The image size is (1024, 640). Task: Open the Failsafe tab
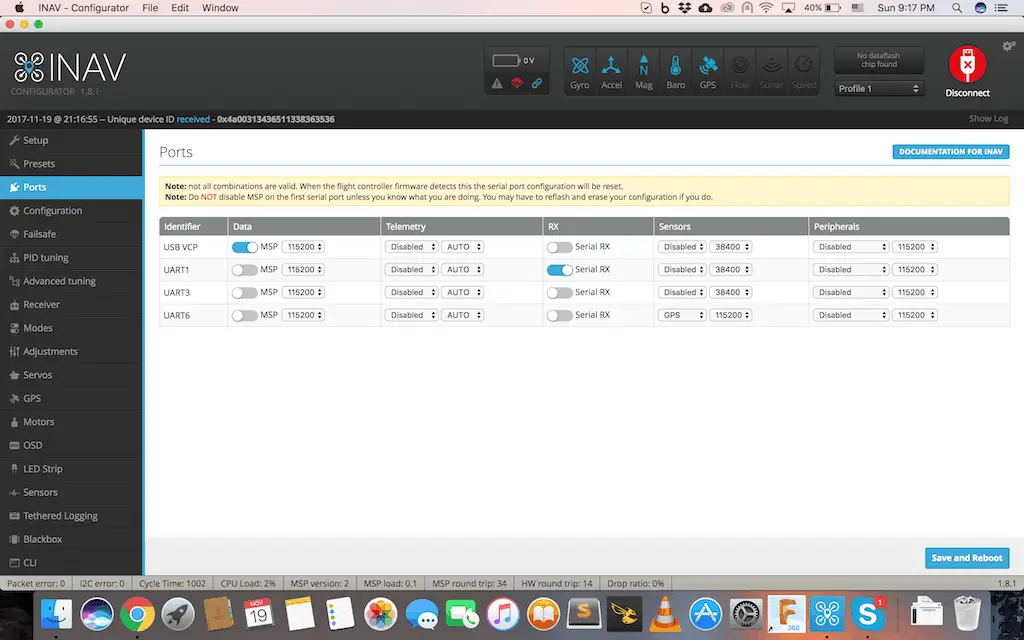[x=71, y=234]
